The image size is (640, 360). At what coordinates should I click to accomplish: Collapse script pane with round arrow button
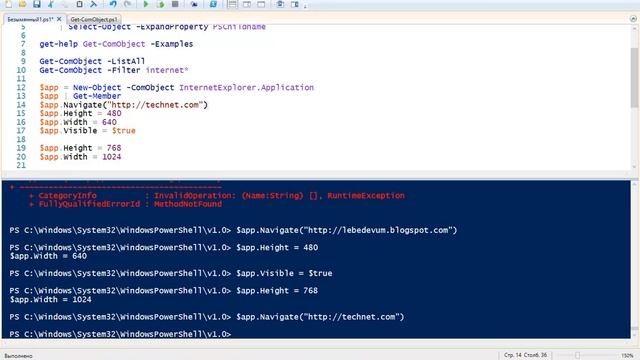pos(633,19)
